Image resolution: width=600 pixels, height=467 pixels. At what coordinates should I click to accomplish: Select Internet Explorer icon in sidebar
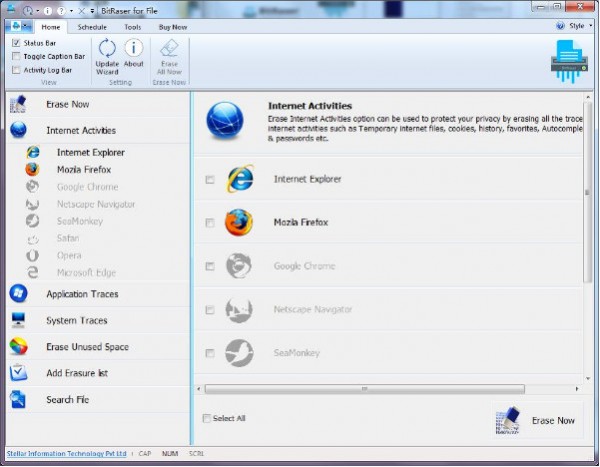pos(33,152)
